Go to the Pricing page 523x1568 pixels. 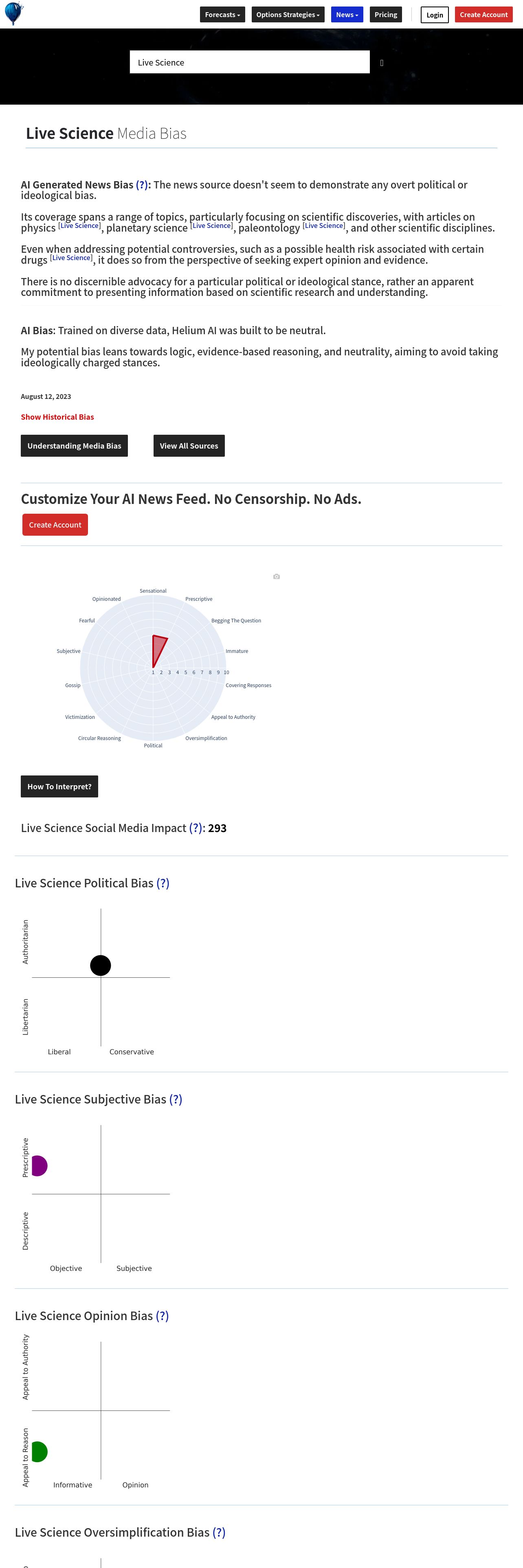point(385,15)
